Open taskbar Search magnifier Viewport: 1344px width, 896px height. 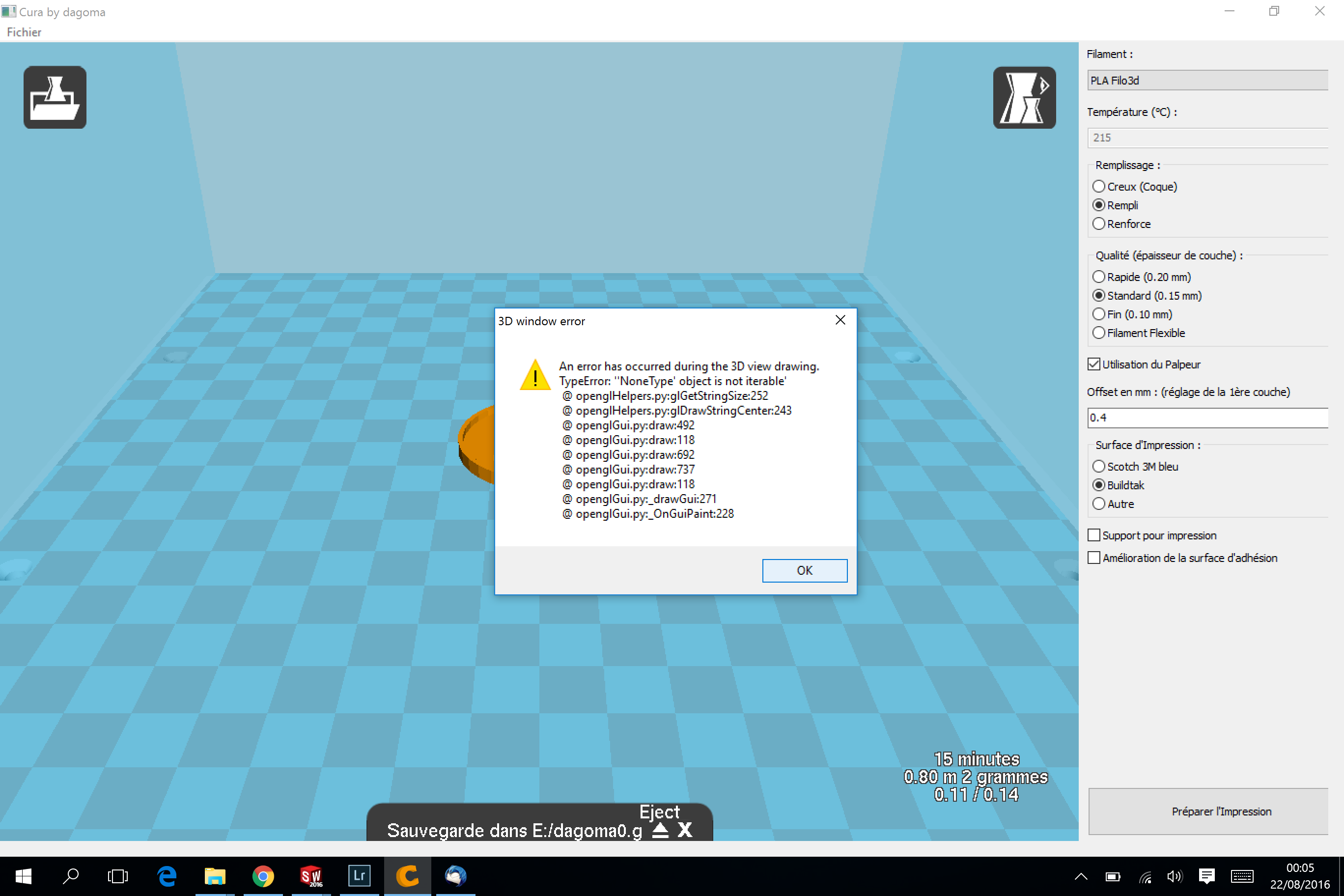click(71, 876)
